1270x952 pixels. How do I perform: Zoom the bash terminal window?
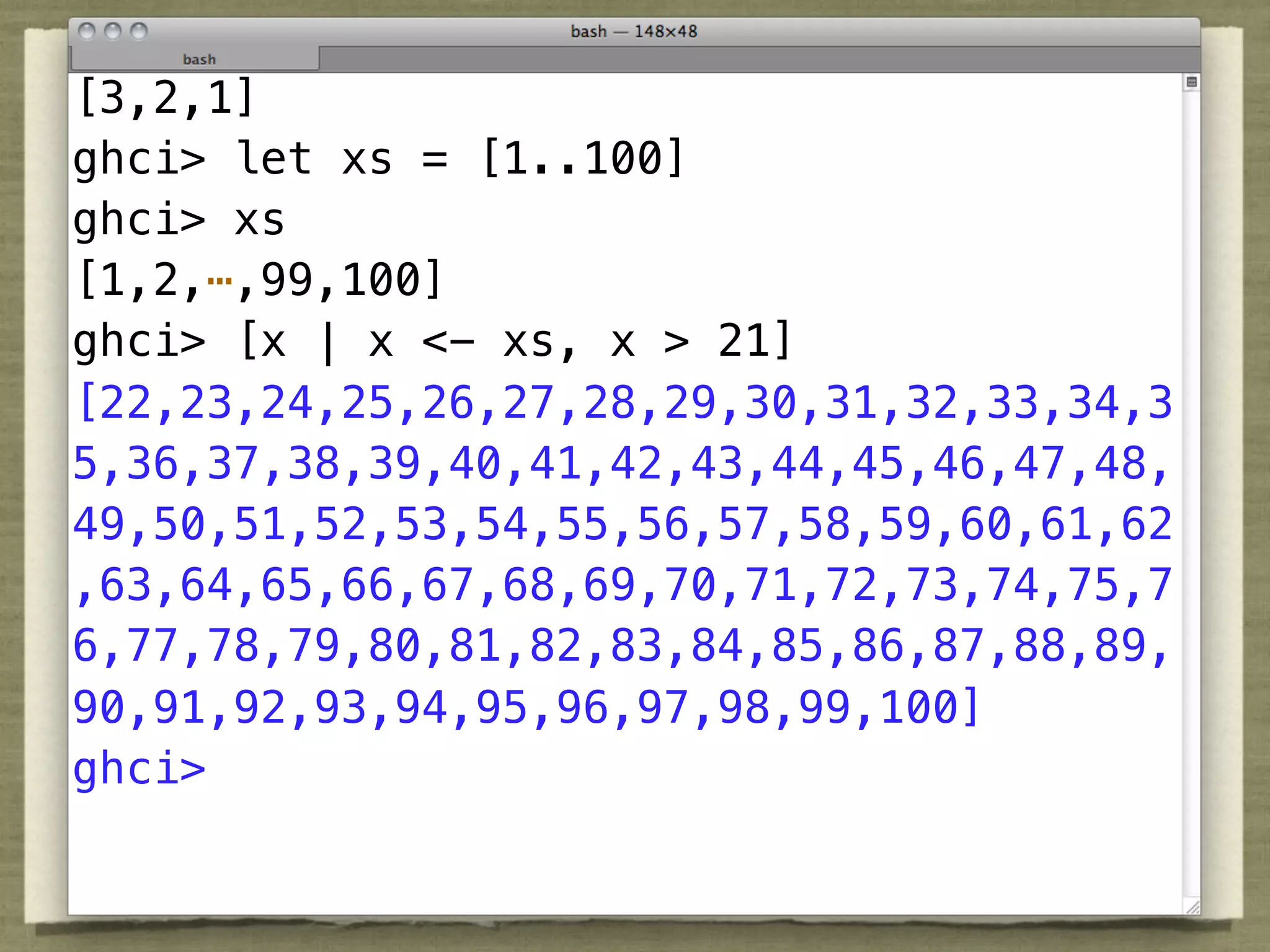(139, 31)
